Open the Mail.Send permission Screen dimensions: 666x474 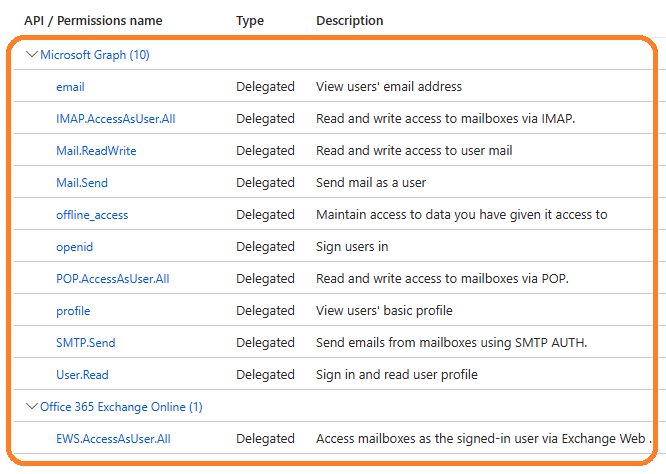click(x=82, y=183)
